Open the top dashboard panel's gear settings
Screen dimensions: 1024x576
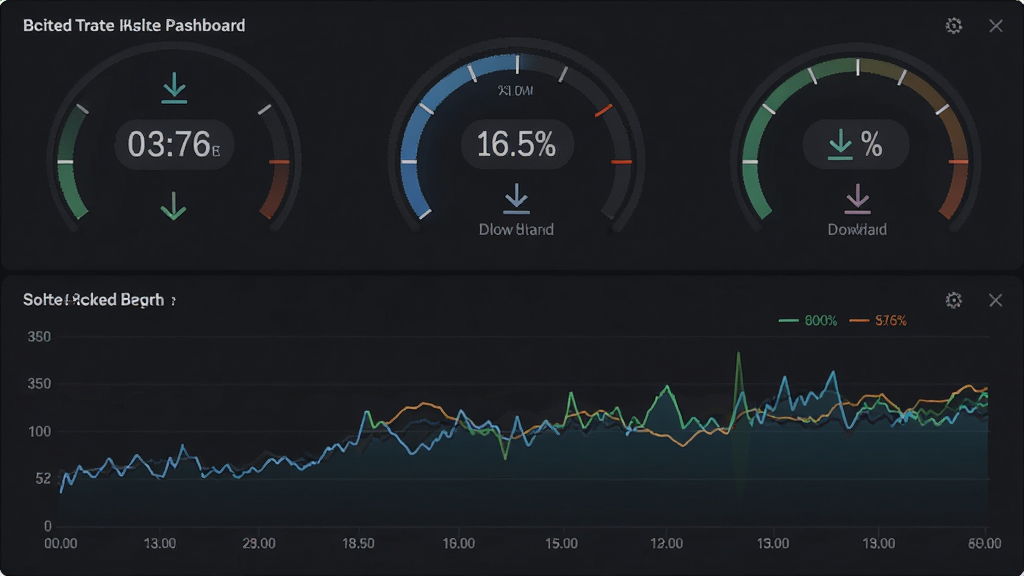953,25
